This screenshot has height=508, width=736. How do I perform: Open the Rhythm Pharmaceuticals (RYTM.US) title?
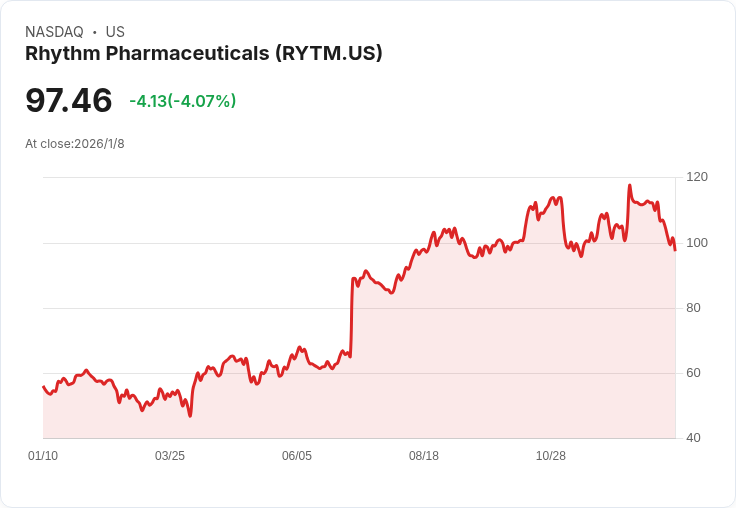tap(204, 54)
